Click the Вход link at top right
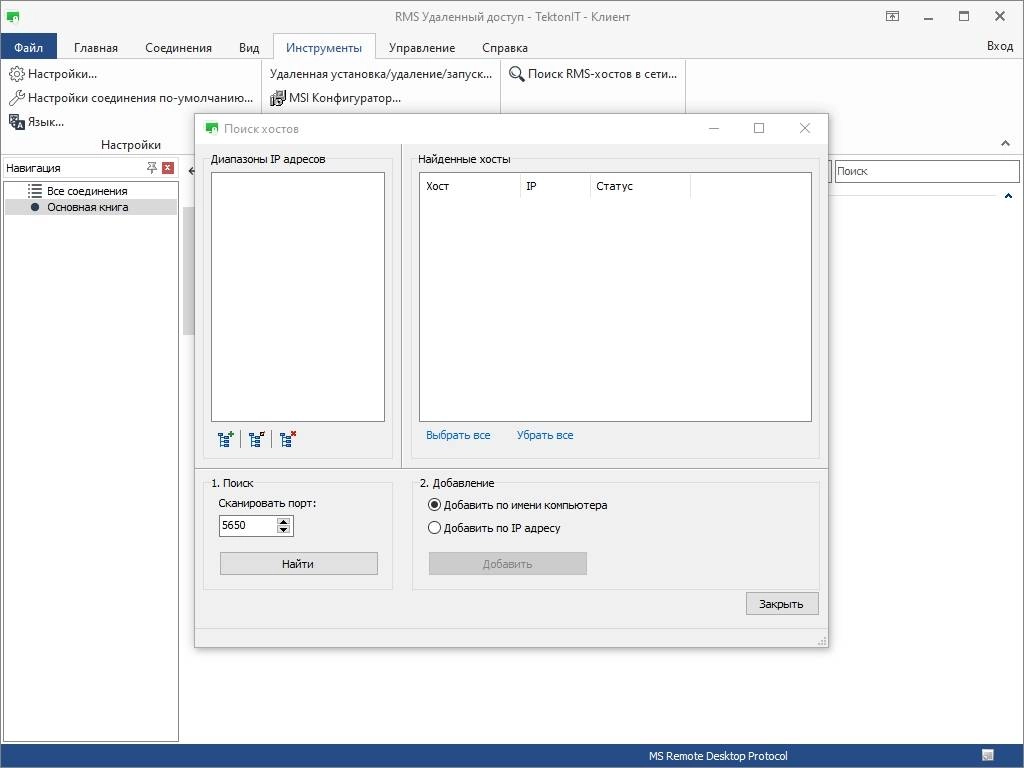Image resolution: width=1024 pixels, height=768 pixels. [x=1000, y=46]
